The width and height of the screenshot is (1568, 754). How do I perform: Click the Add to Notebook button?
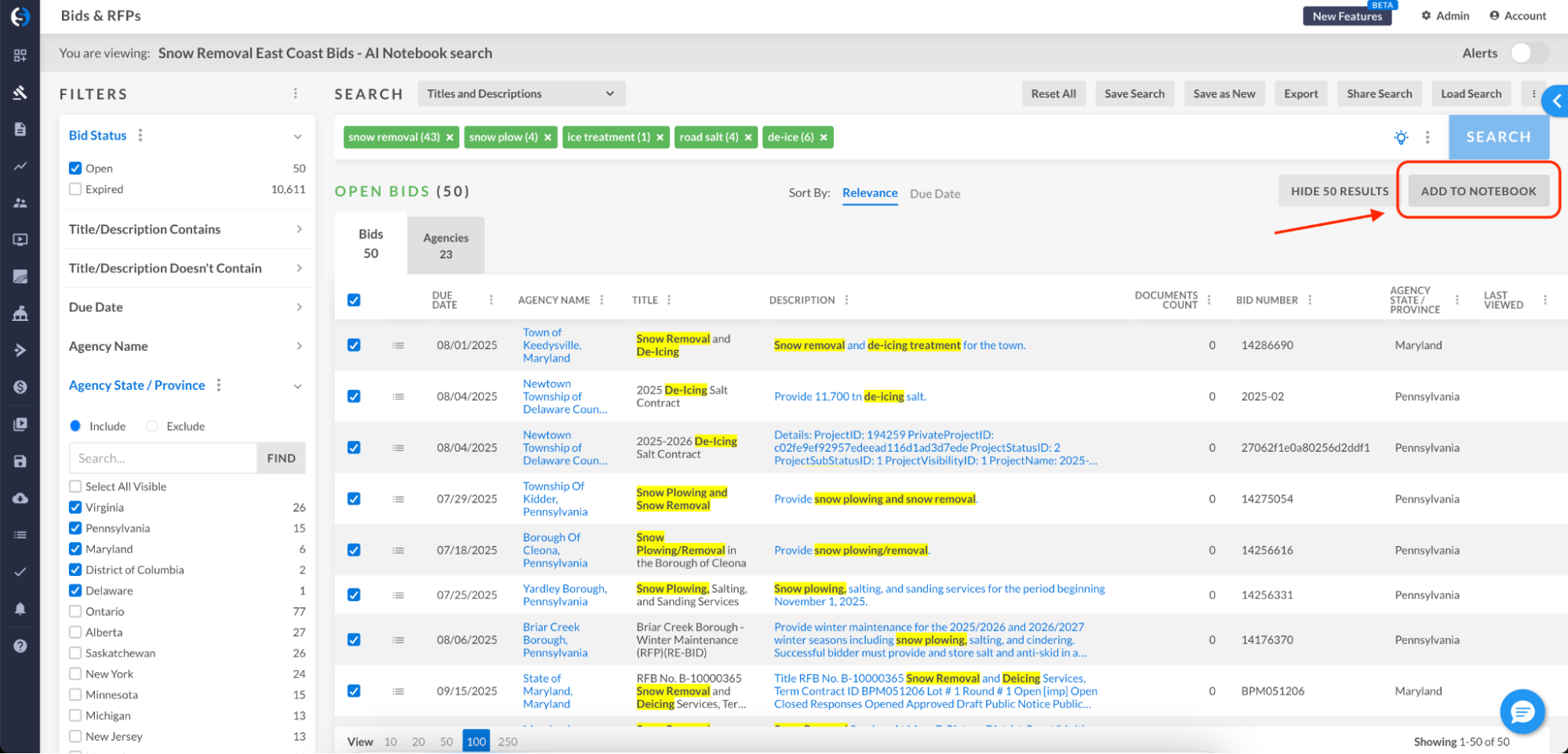[x=1478, y=191]
